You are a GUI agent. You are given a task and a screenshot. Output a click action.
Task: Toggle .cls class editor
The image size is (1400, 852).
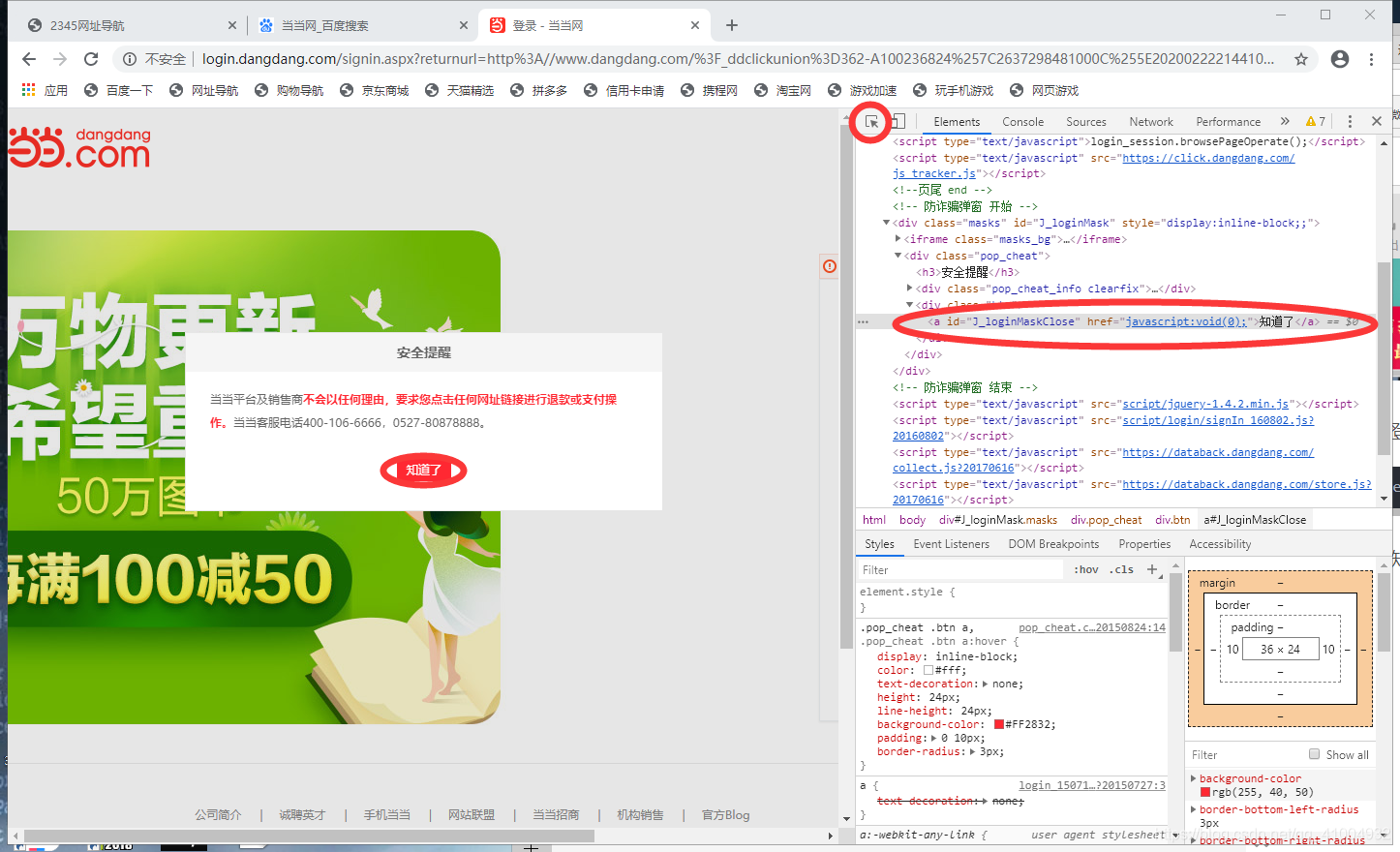pyautogui.click(x=1123, y=569)
